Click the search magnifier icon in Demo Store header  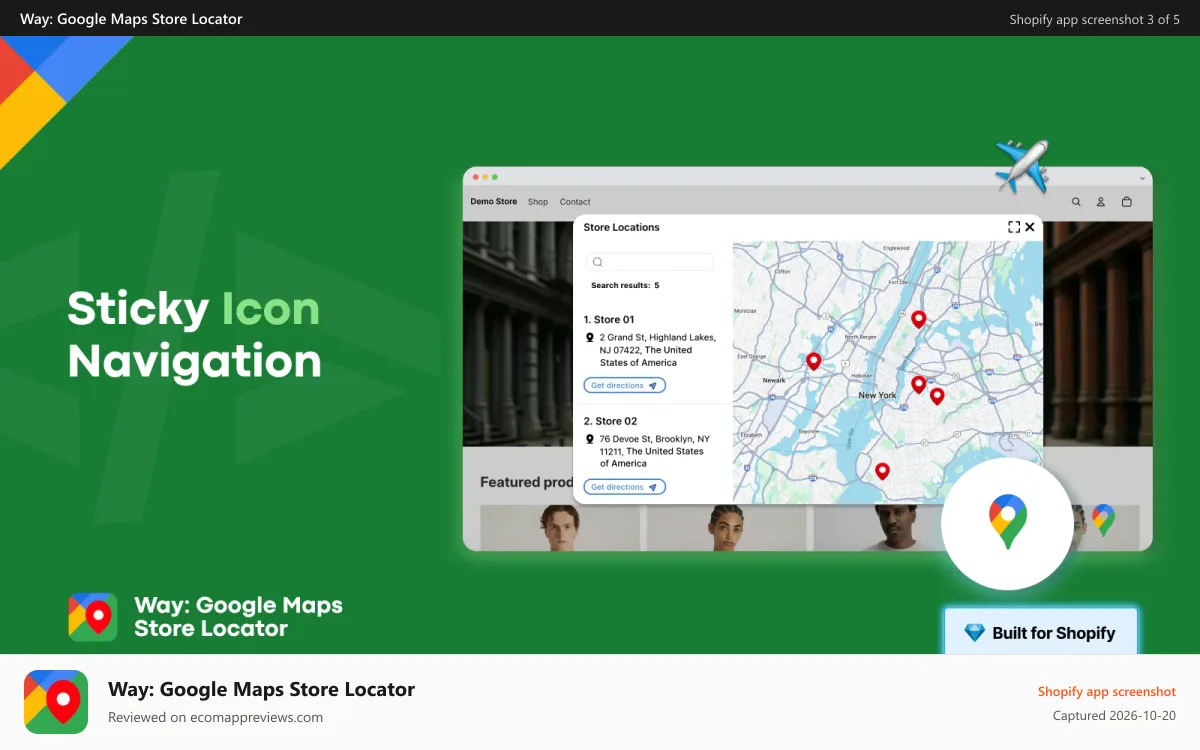pyautogui.click(x=1076, y=202)
